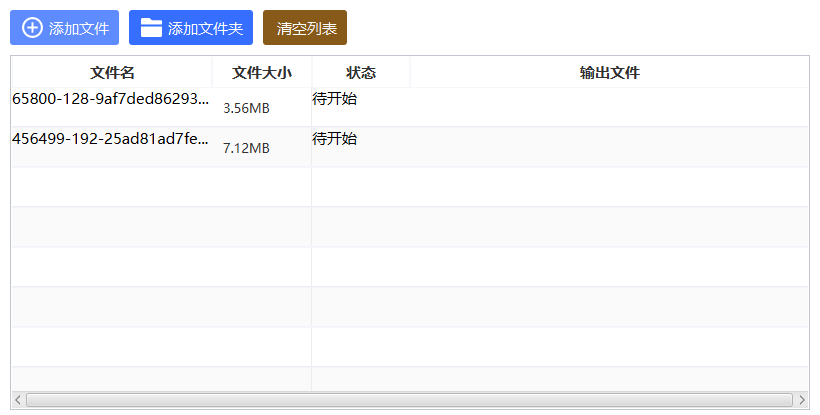Click the 3.56MB size cell
Viewport: 820px width, 415px height.
point(246,108)
